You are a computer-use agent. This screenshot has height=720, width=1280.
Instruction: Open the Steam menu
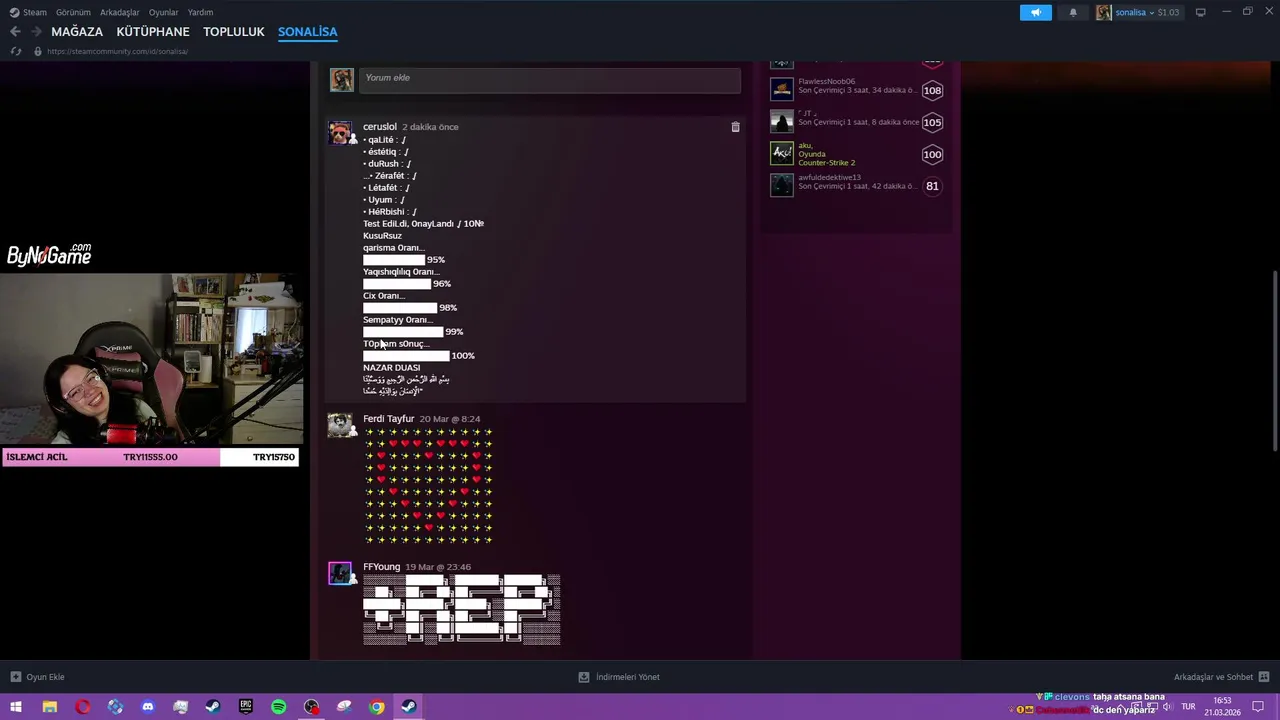[x=29, y=12]
